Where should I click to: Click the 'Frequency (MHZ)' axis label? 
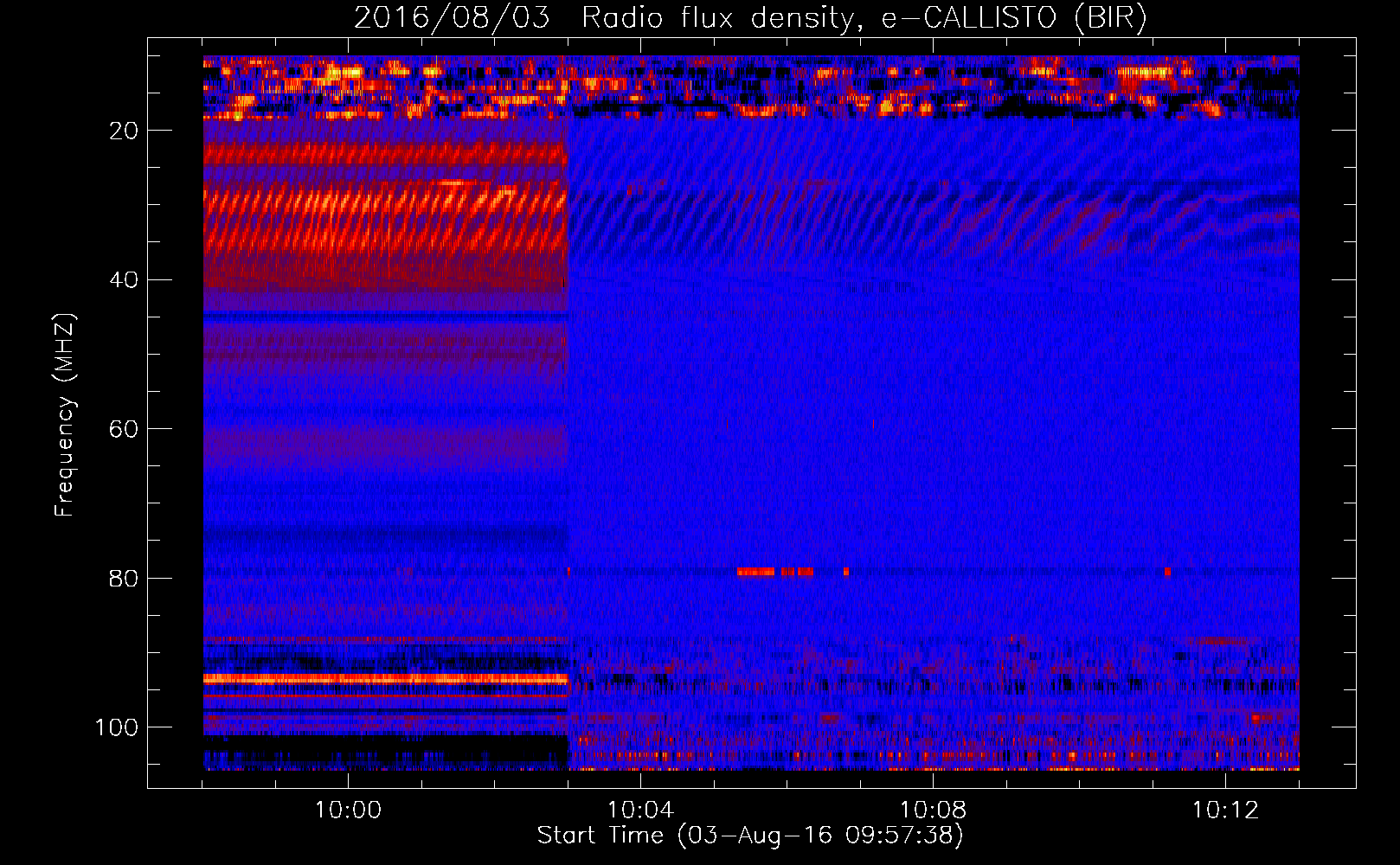coord(65,414)
